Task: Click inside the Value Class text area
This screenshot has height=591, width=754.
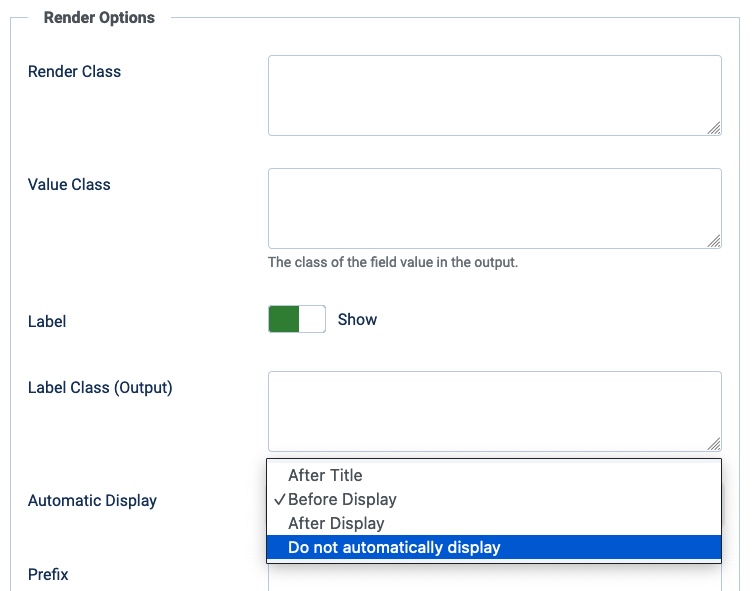Action: [x=495, y=208]
